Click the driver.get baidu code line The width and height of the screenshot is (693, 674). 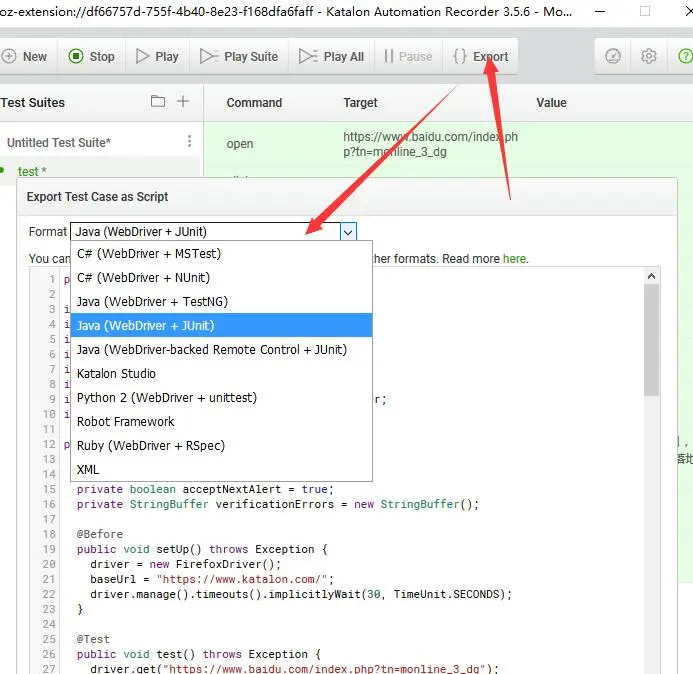(x=294, y=669)
